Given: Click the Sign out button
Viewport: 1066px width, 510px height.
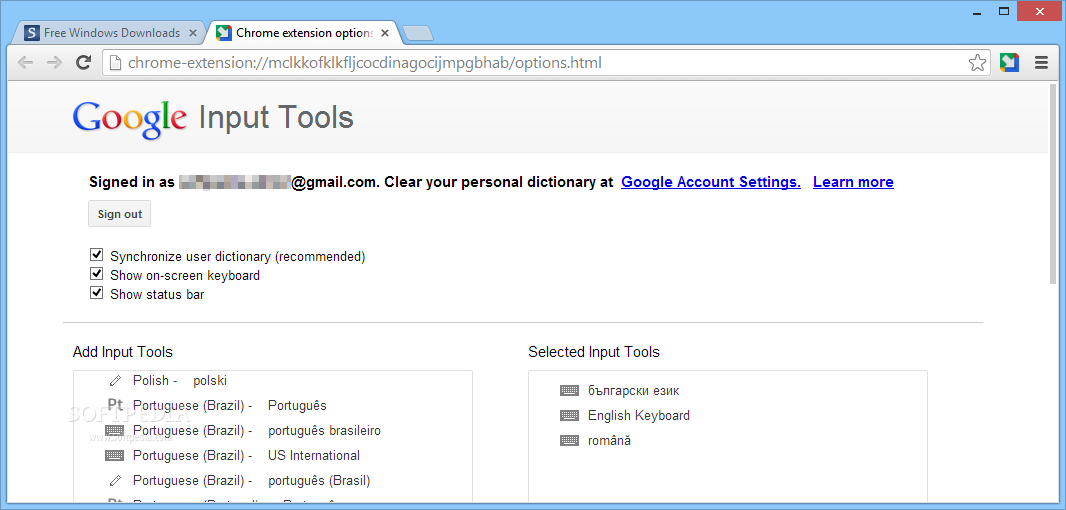Looking at the screenshot, I should point(120,214).
